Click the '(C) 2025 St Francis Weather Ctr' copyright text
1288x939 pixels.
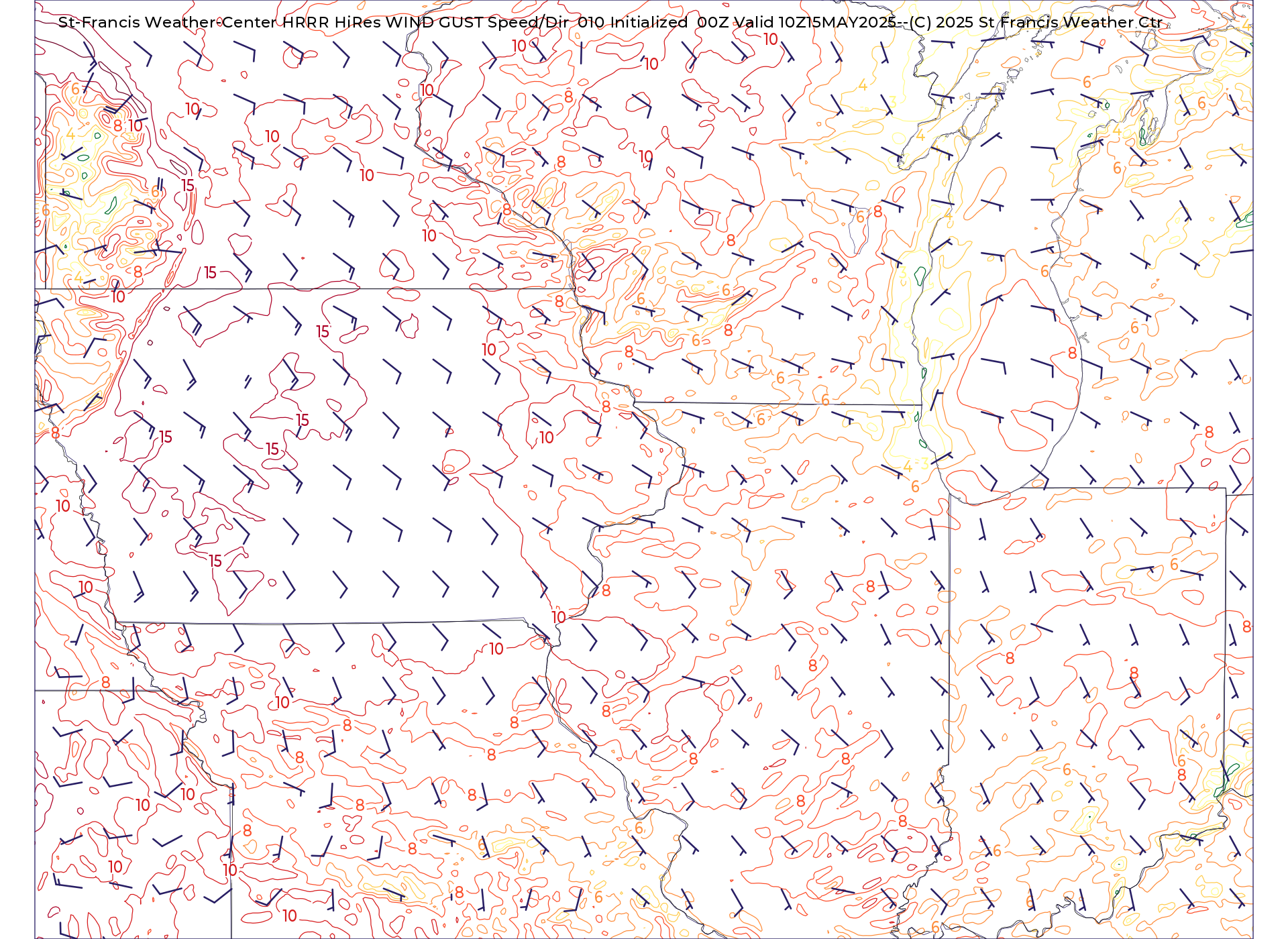[x=1035, y=22]
